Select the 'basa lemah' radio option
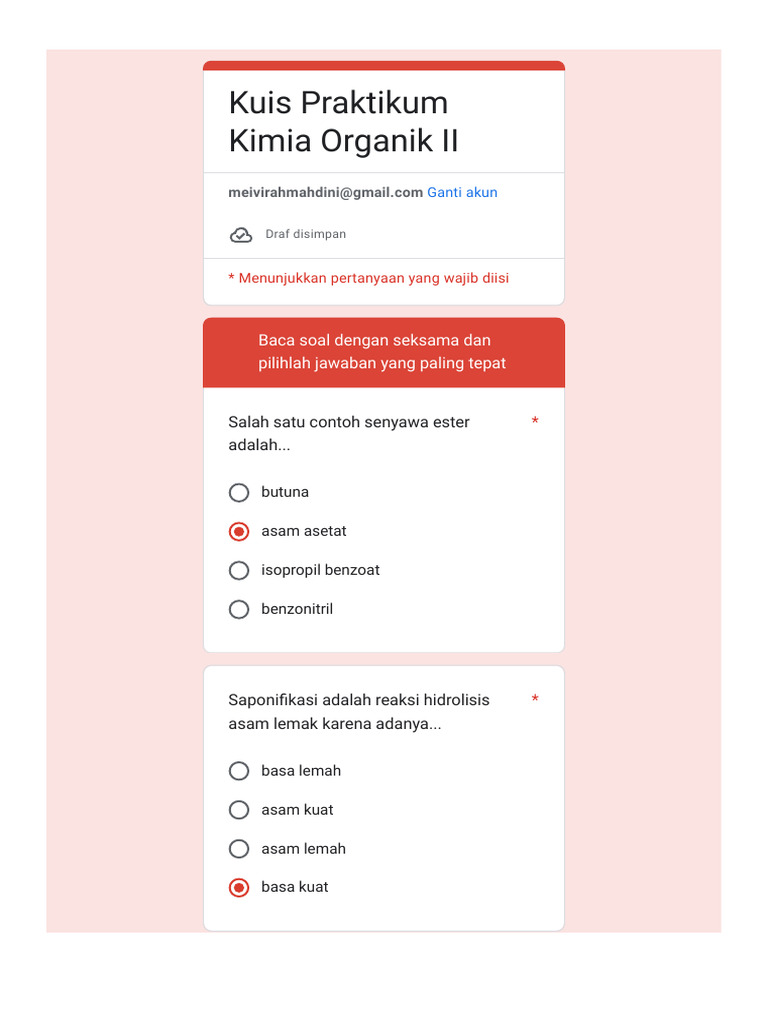This screenshot has width=768, height=1024. coord(239,771)
